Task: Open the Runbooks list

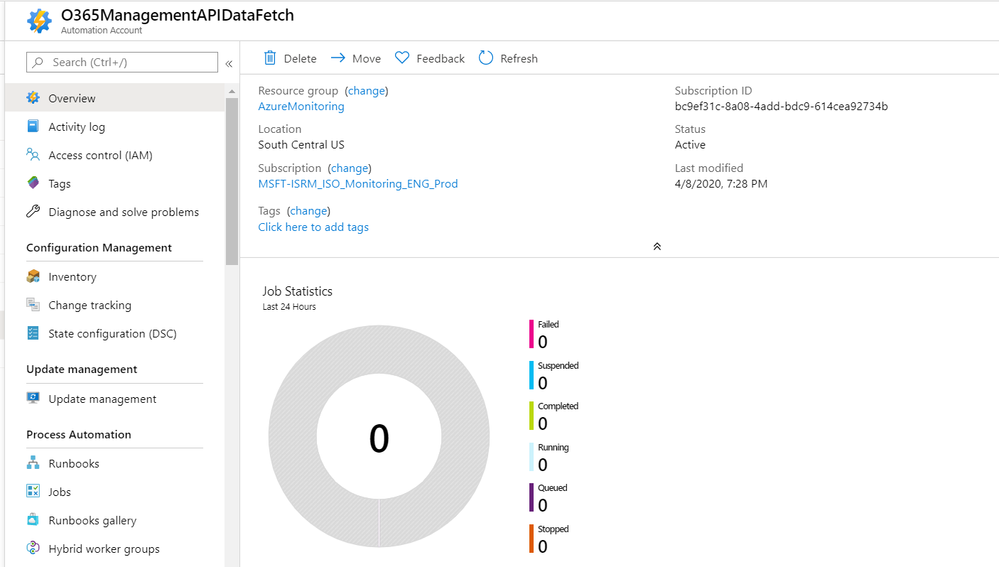Action: pyautogui.click(x=115, y=464)
